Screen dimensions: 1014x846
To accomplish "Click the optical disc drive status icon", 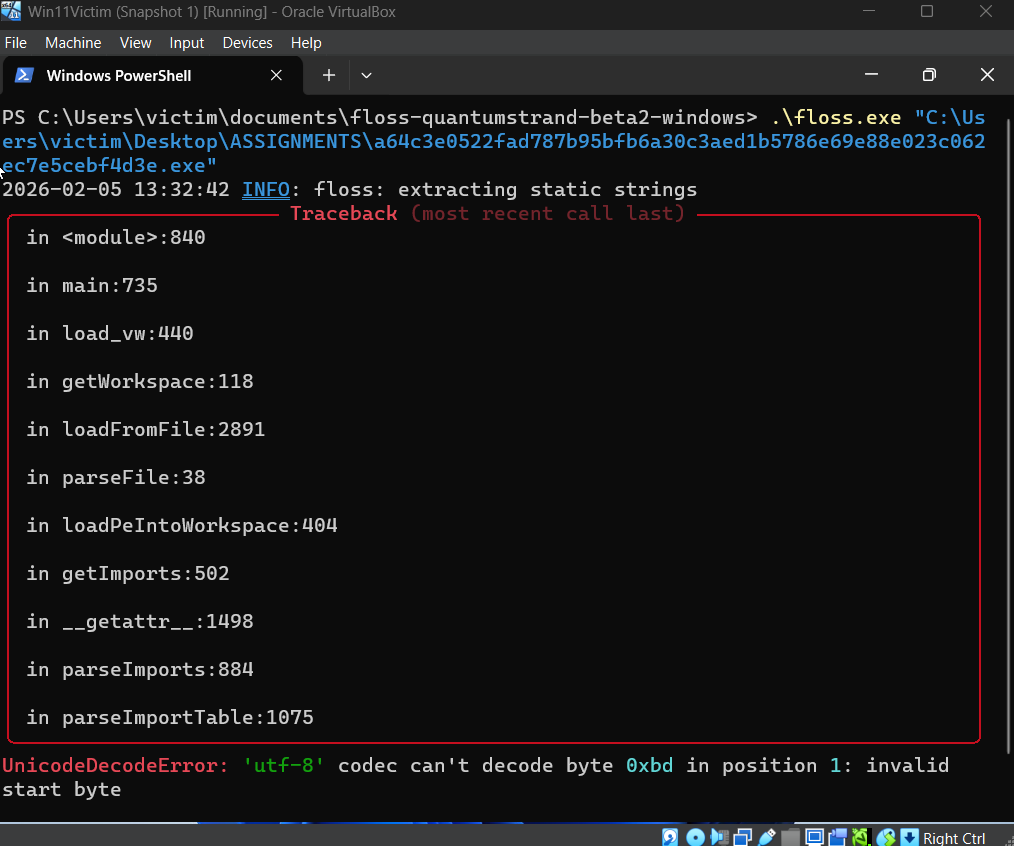I will point(696,838).
